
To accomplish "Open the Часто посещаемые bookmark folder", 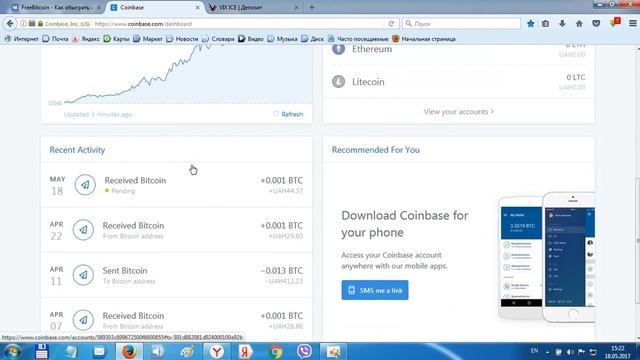I will coord(358,39).
